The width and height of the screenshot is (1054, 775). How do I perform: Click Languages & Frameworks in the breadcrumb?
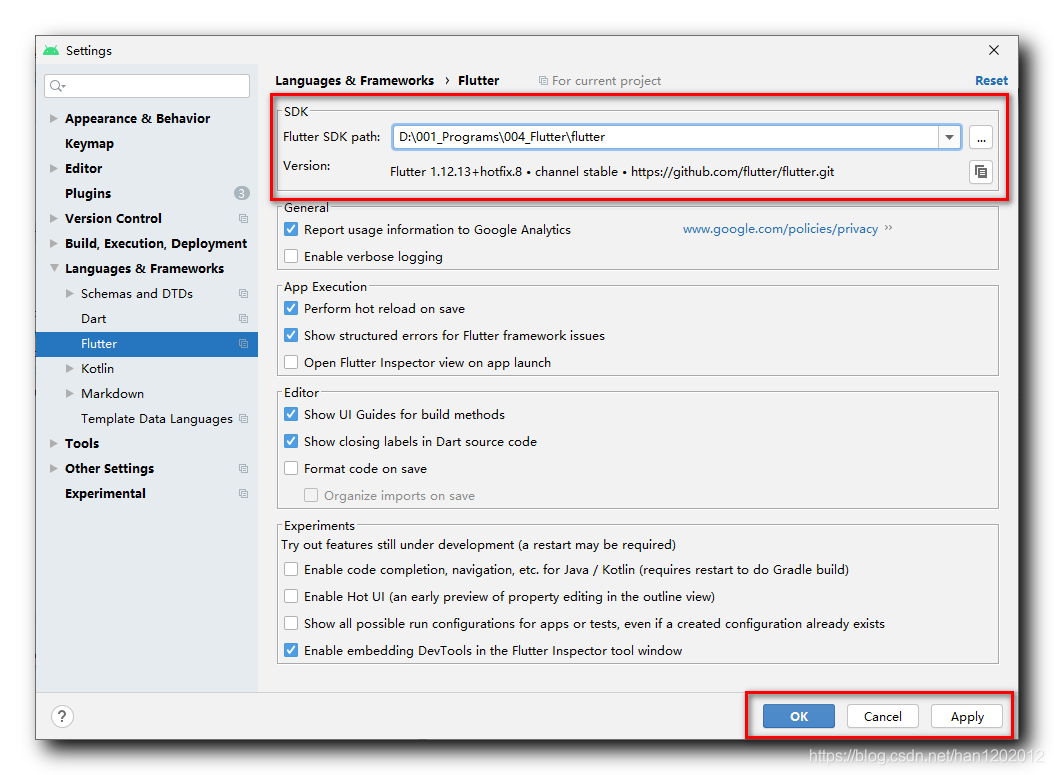point(354,81)
